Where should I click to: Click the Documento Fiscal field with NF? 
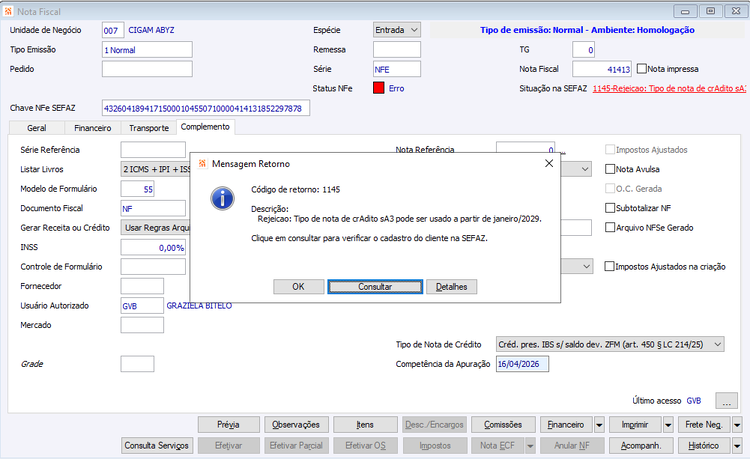coord(153,208)
